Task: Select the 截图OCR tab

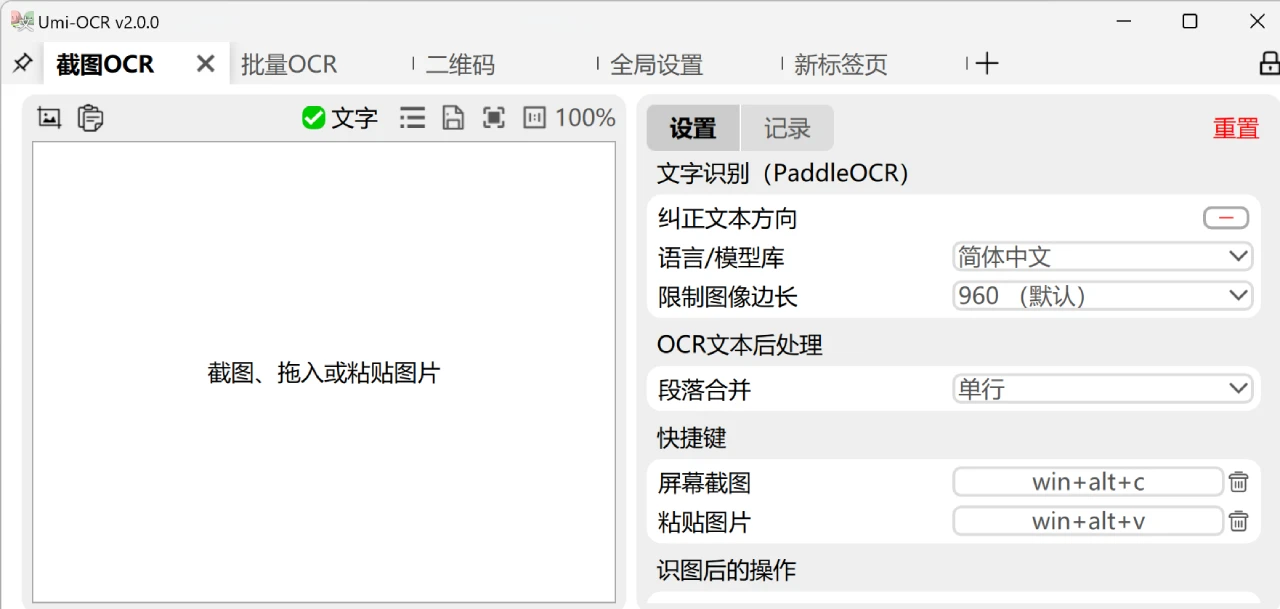Action: [x=106, y=65]
